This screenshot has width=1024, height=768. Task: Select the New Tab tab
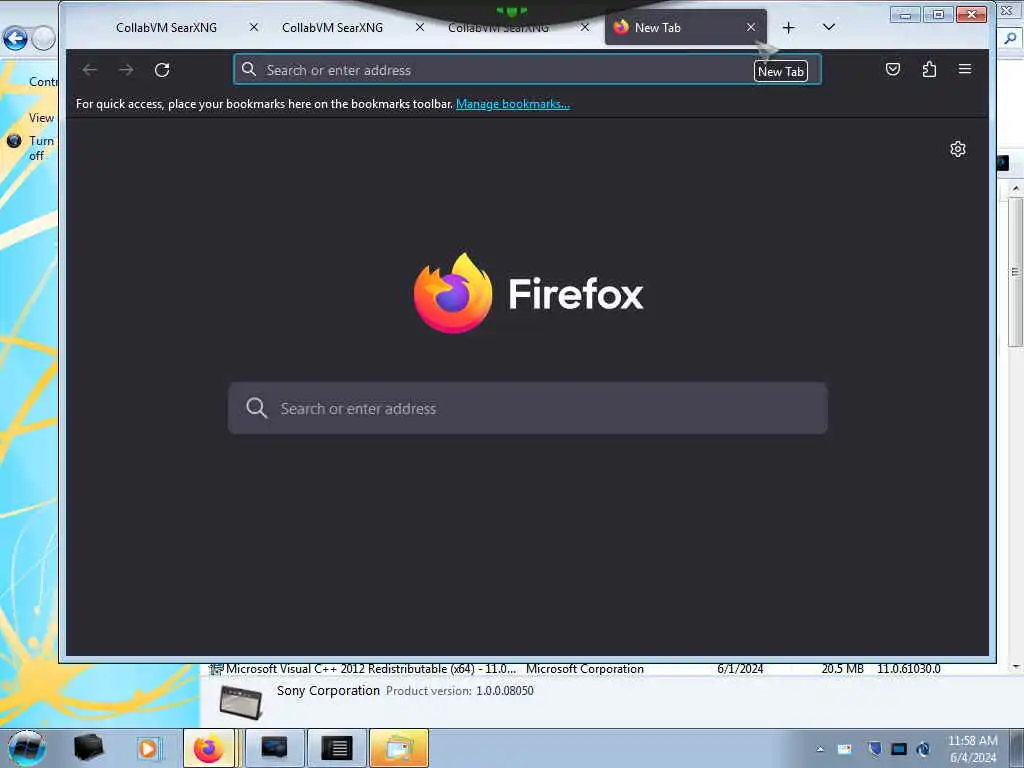point(679,27)
